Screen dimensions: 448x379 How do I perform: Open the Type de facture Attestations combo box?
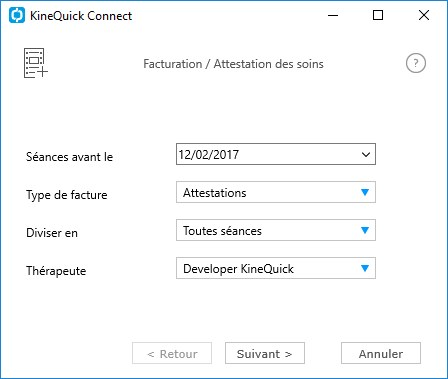276,192
